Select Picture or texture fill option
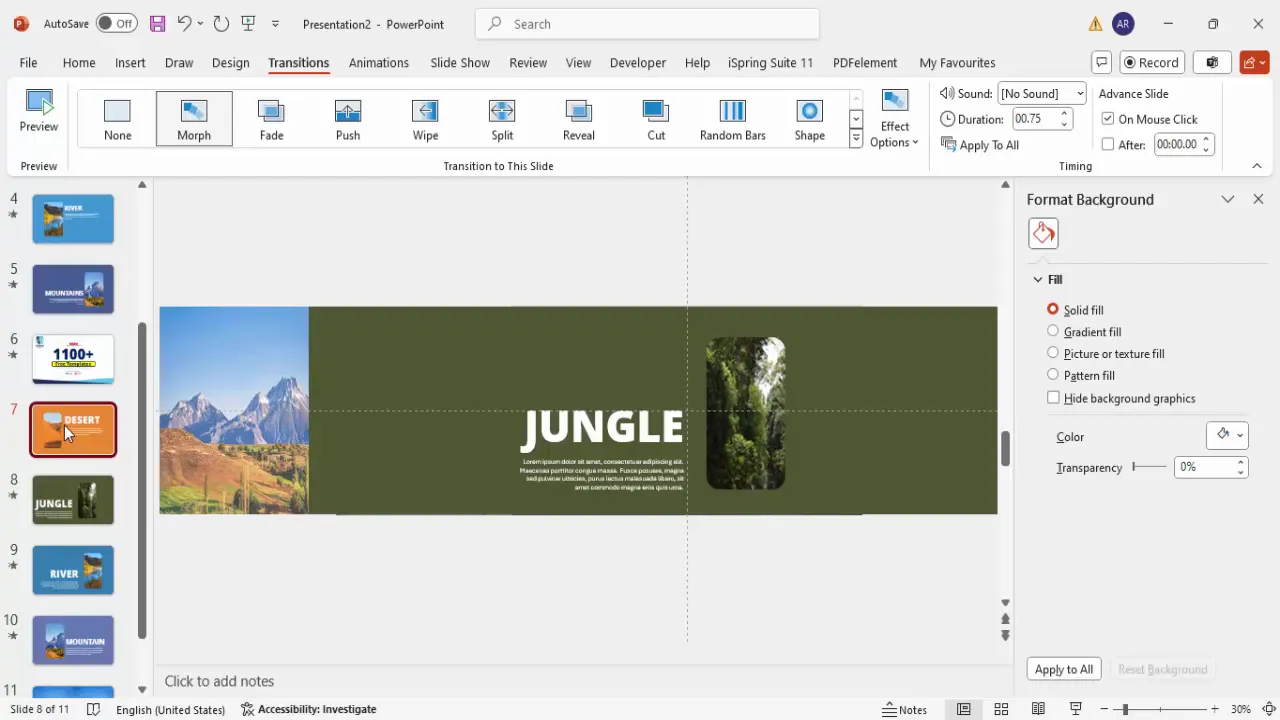The width and height of the screenshot is (1280, 720). coord(1053,353)
